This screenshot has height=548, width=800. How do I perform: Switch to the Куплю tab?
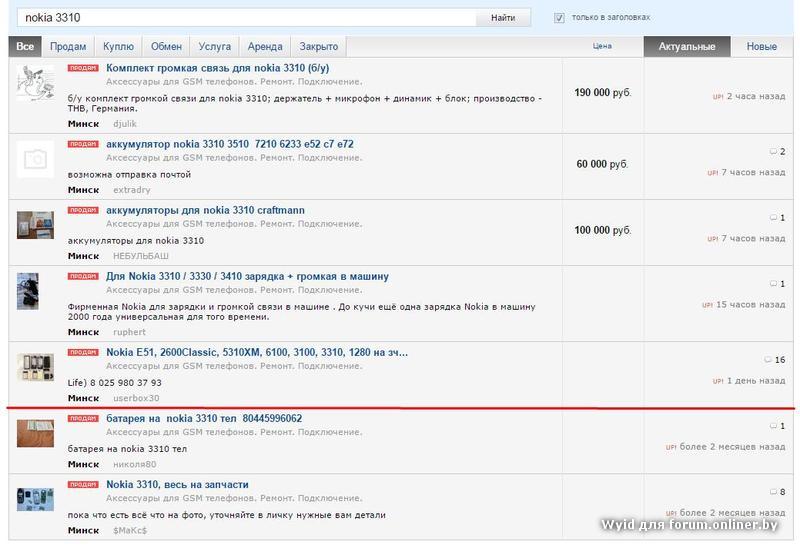pyautogui.click(x=118, y=46)
